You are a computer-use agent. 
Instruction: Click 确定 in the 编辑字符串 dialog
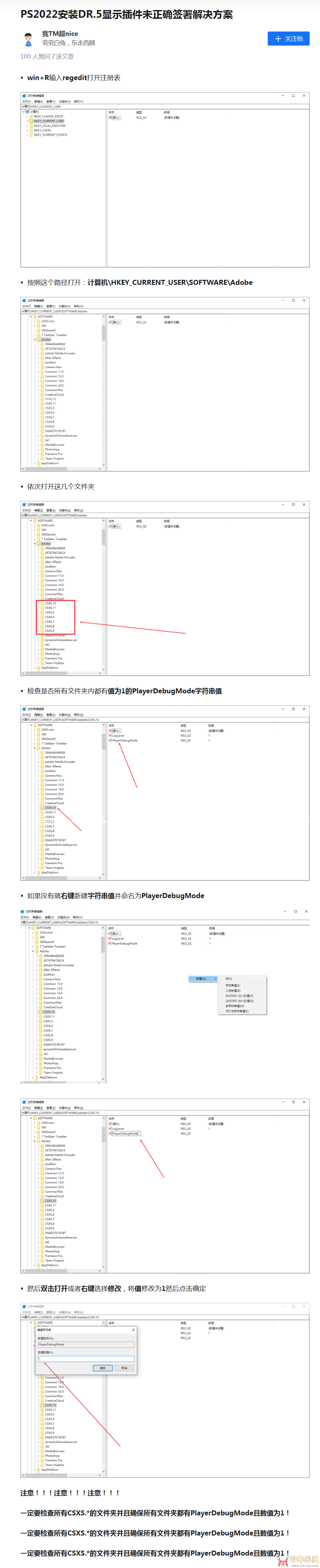[x=102, y=1368]
